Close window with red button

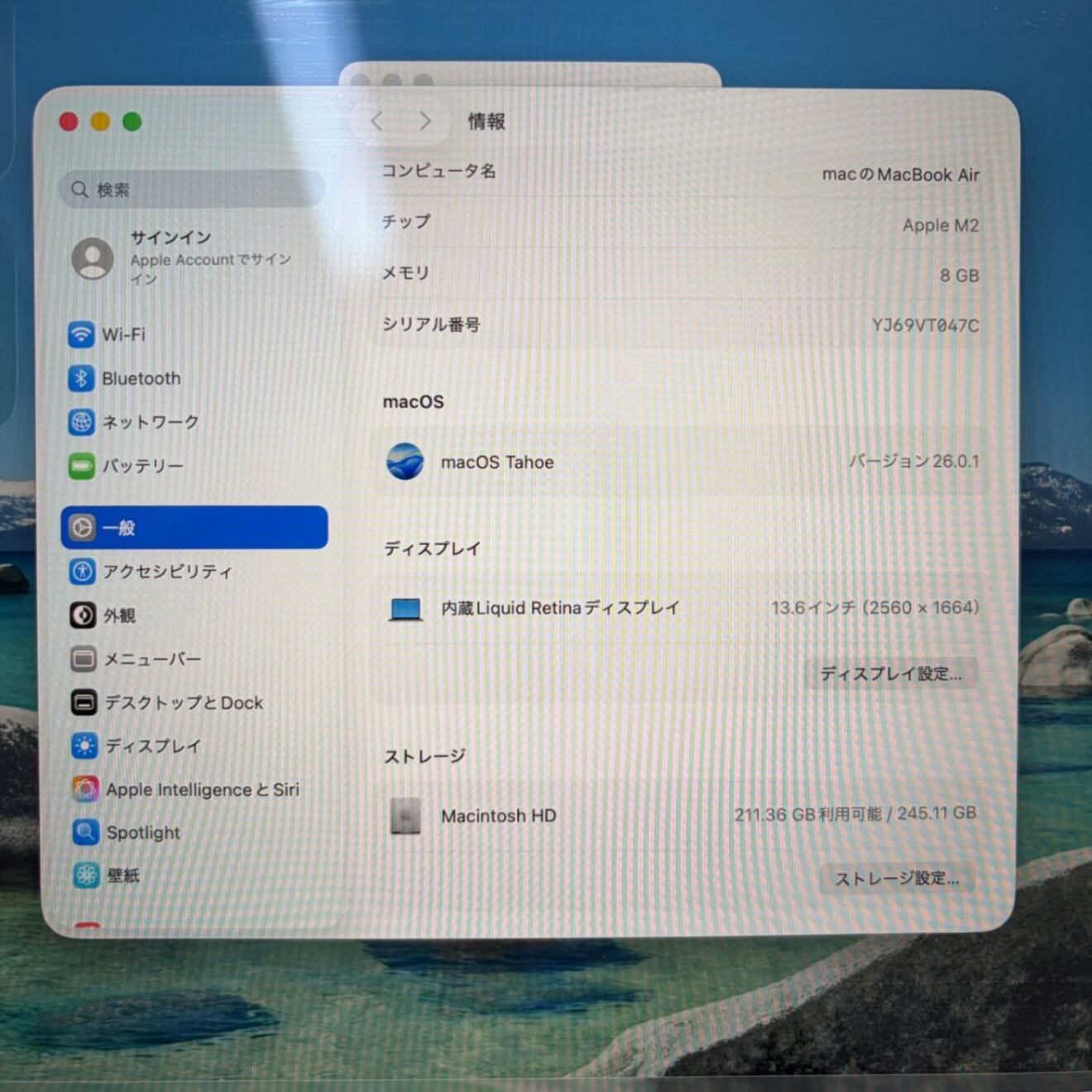[69, 122]
